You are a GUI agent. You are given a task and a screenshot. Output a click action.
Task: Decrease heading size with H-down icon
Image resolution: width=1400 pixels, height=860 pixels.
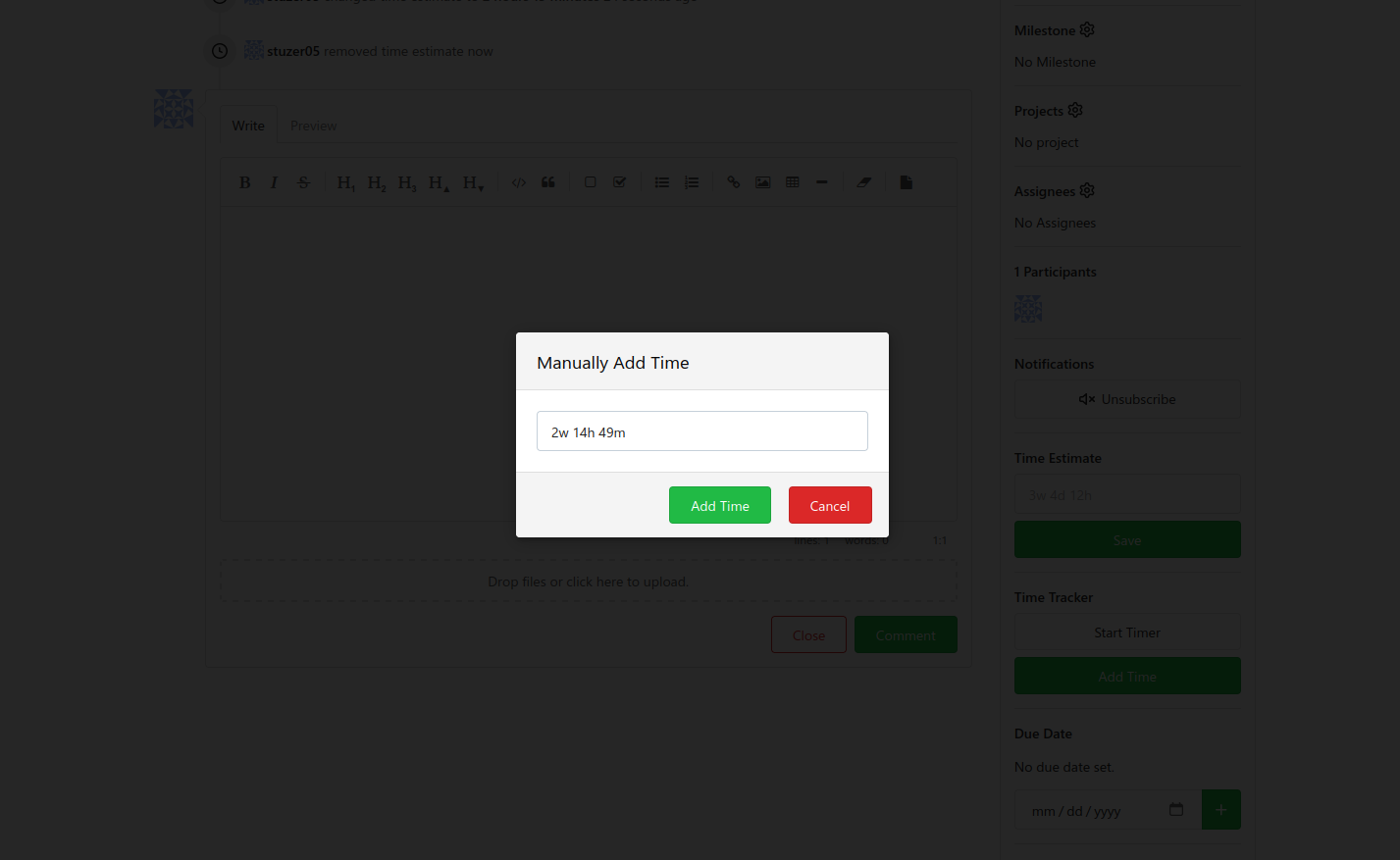(x=473, y=182)
